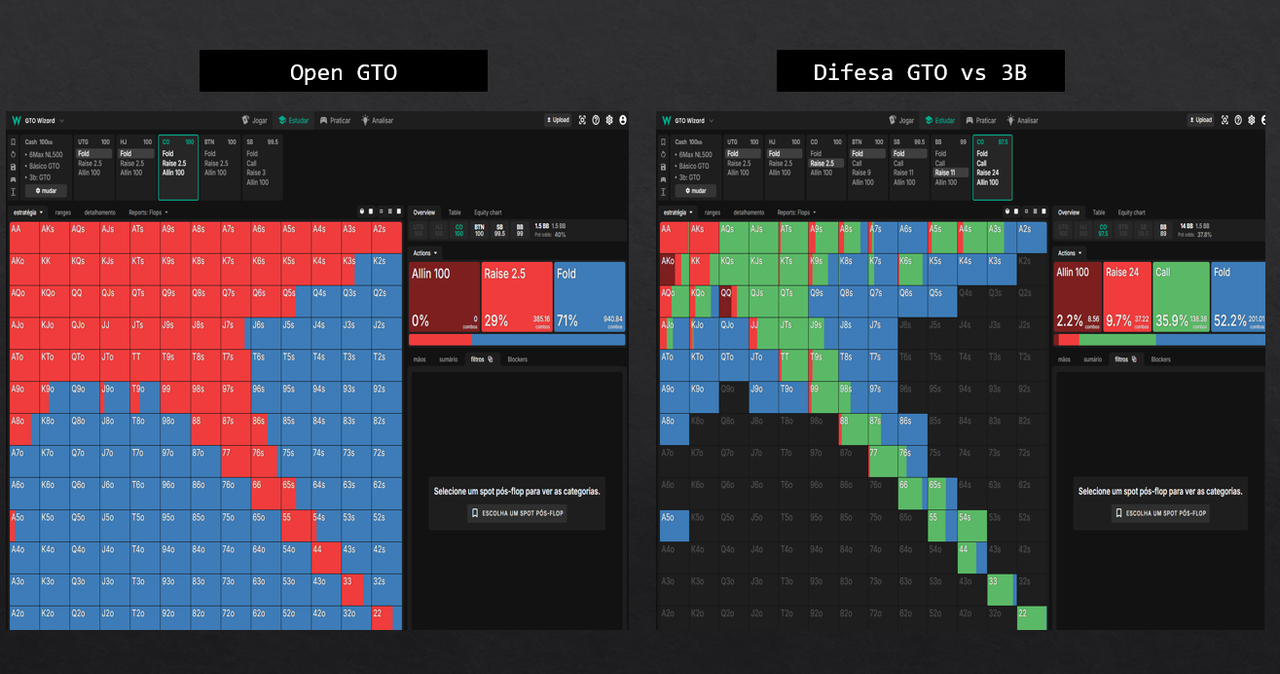Click the save disk sidebar icon in Difesa GTO window
This screenshot has width=1280, height=674.
[x=664, y=166]
